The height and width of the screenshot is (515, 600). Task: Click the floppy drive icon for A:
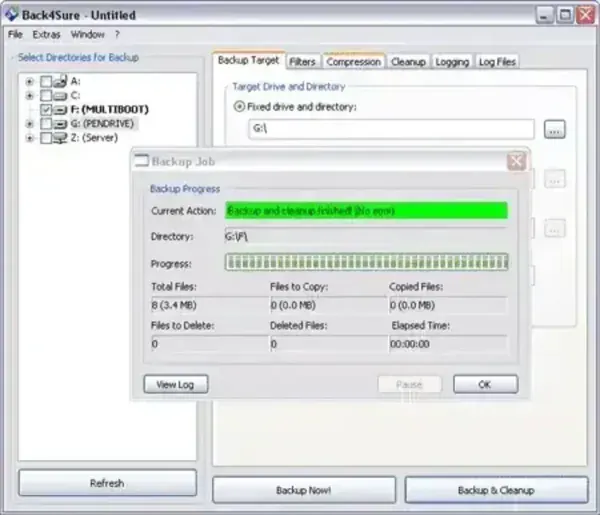pyautogui.click(x=60, y=81)
